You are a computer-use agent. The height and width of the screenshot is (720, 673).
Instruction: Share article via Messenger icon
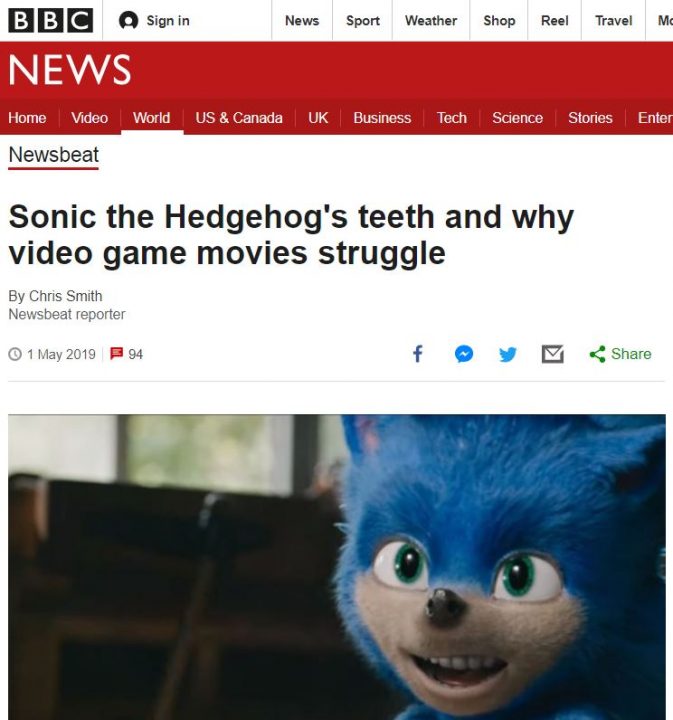464,354
